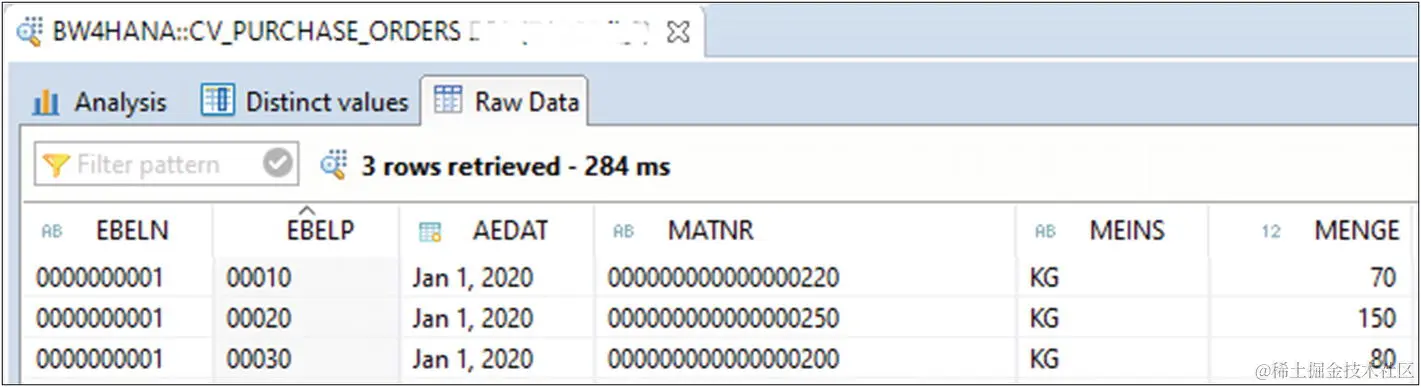Select the KG cell in row 00010
The image size is (1421, 387).
[1112, 277]
